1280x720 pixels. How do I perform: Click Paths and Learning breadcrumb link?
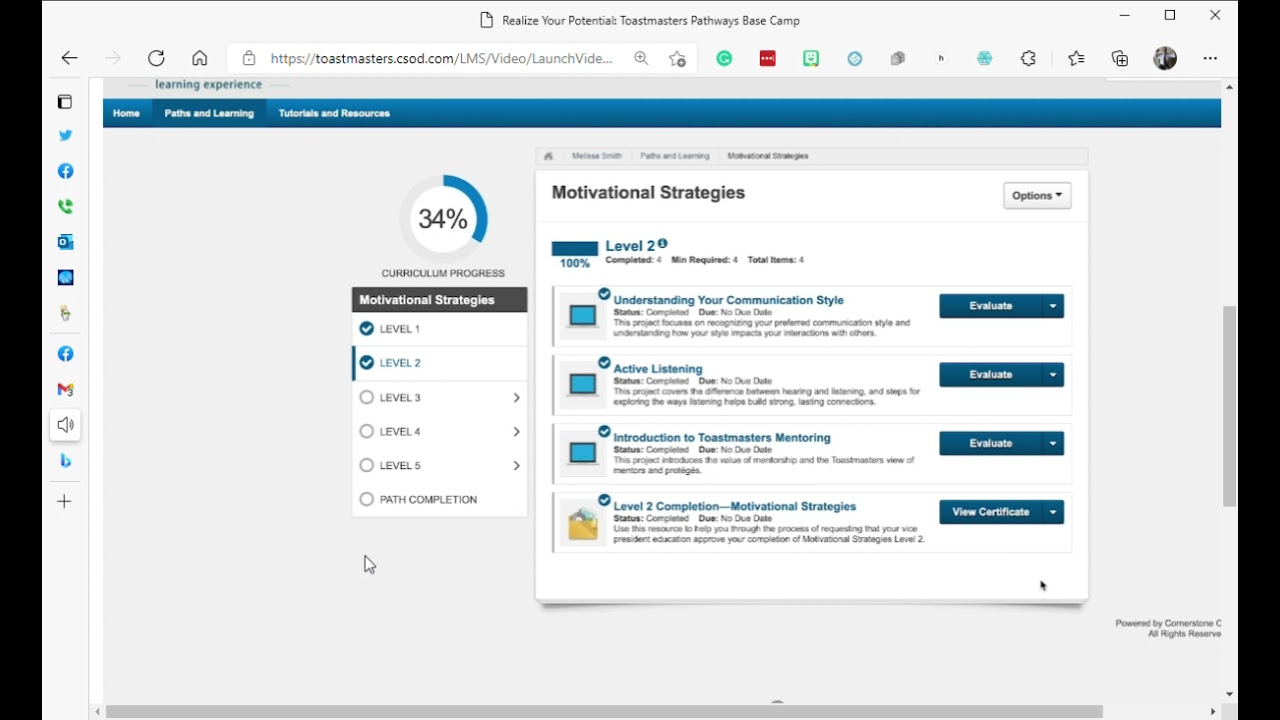(675, 156)
